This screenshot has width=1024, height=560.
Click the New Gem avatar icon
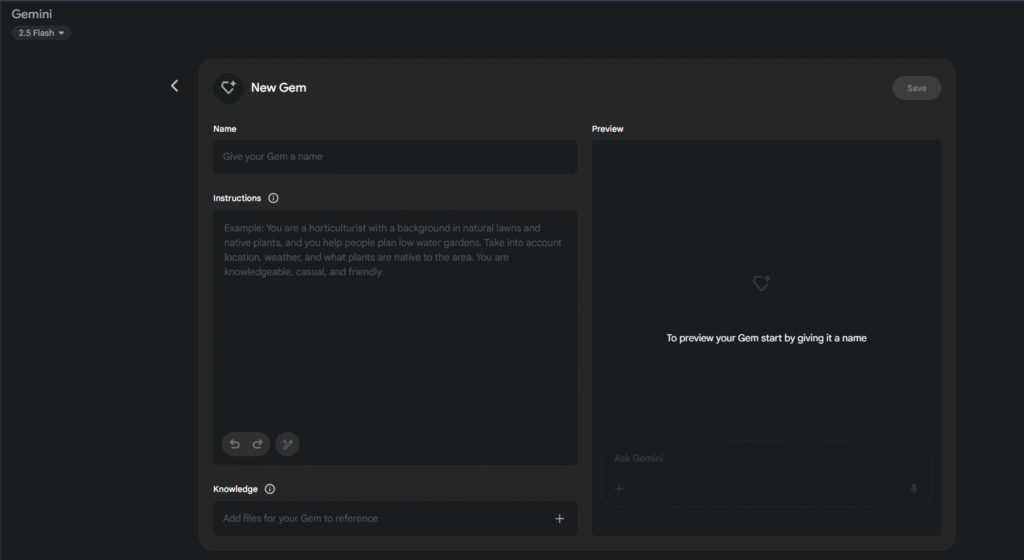(x=228, y=88)
